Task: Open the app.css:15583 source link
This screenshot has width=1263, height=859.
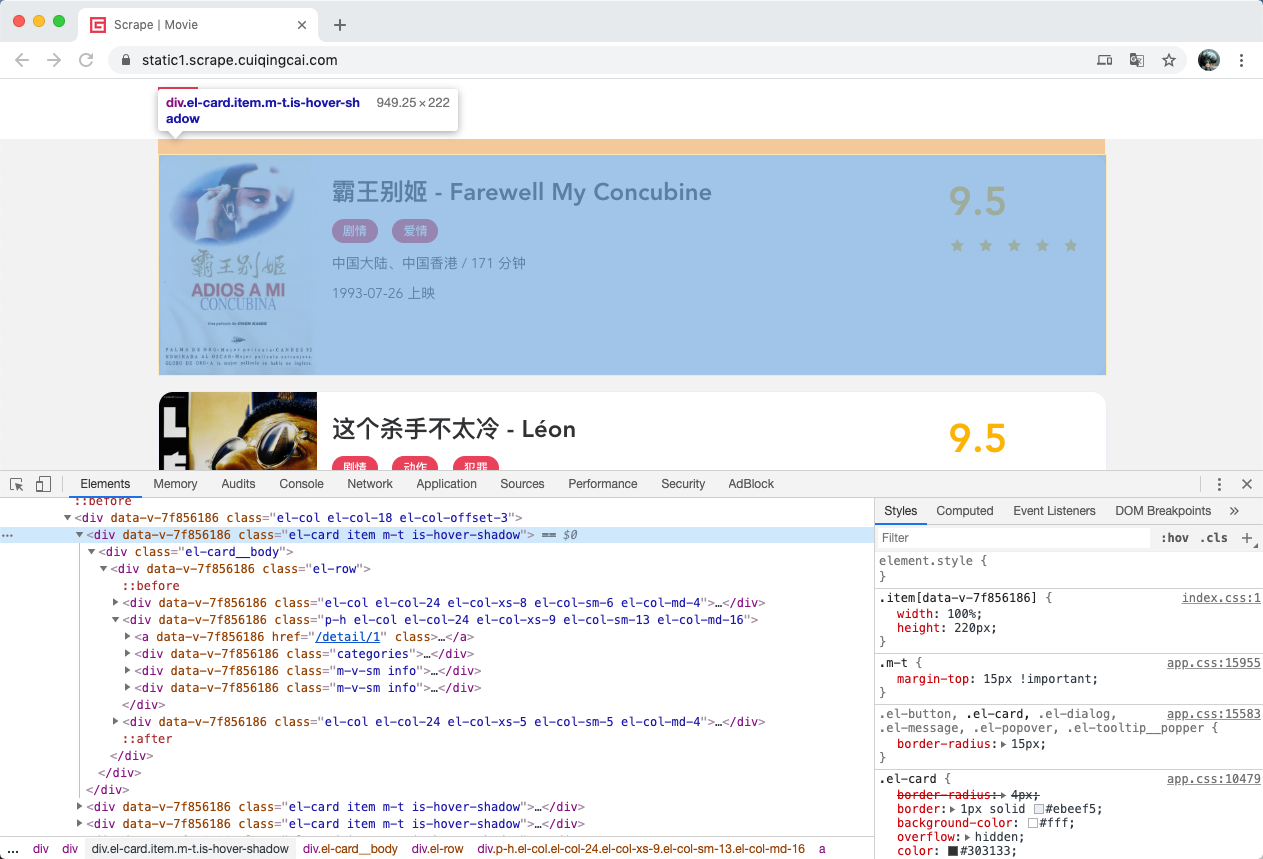Action: (1214, 713)
